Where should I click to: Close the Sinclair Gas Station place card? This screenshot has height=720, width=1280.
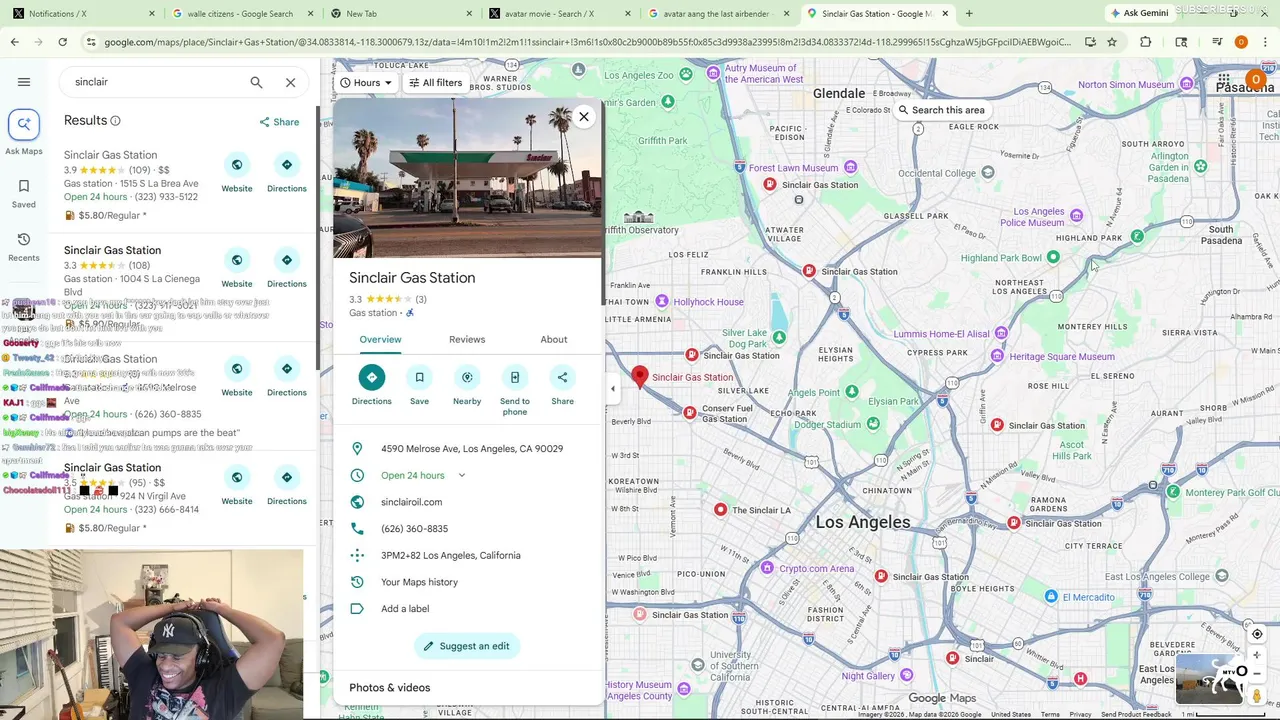(x=584, y=117)
